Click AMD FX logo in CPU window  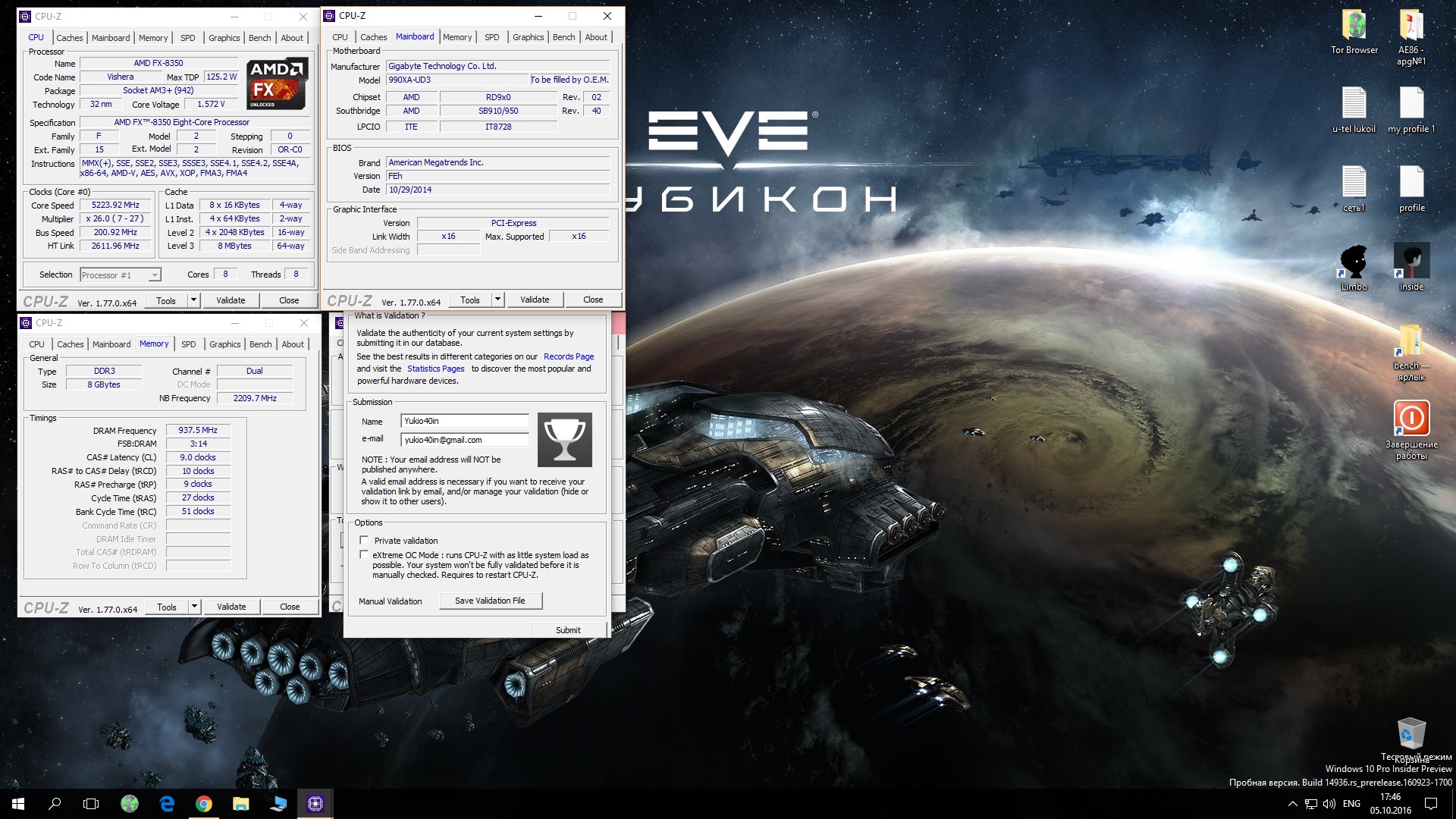(x=278, y=83)
